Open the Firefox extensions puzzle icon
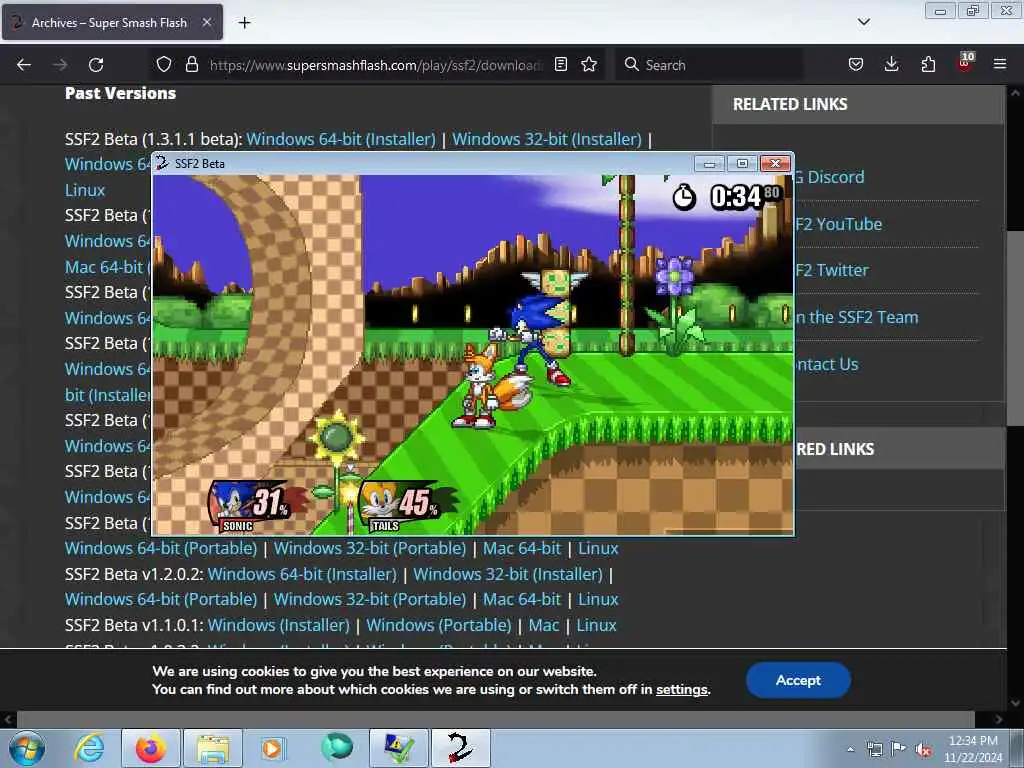The width and height of the screenshot is (1024, 768). [928, 64]
